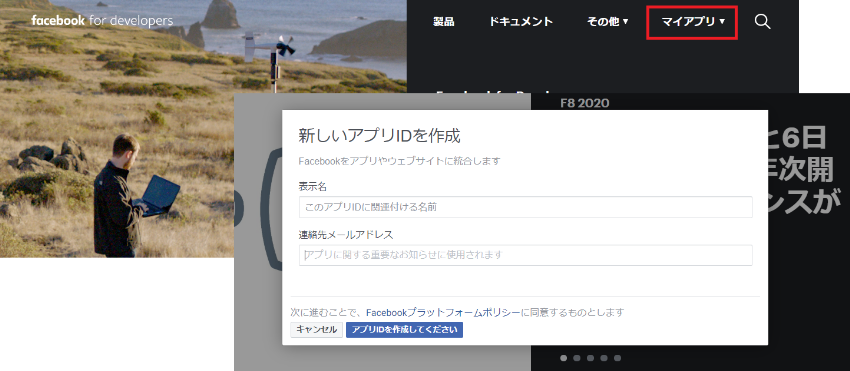Open the ドキュメント menu item
This screenshot has width=850, height=371.
(x=520, y=22)
